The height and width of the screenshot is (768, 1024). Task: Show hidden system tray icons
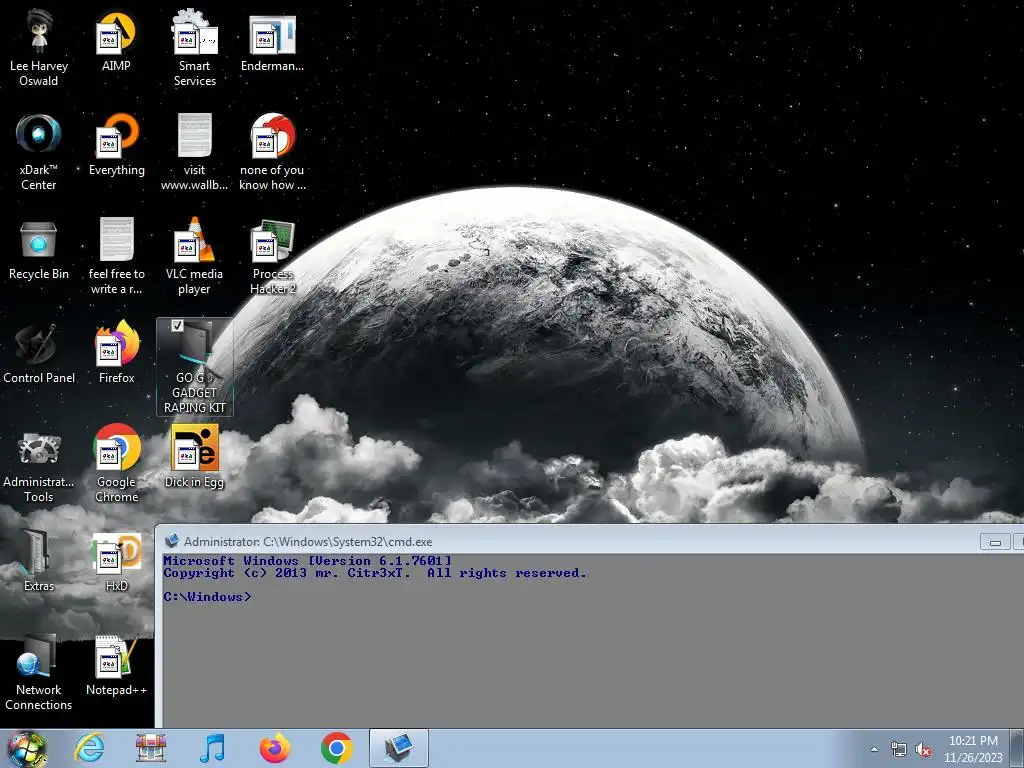coord(874,749)
